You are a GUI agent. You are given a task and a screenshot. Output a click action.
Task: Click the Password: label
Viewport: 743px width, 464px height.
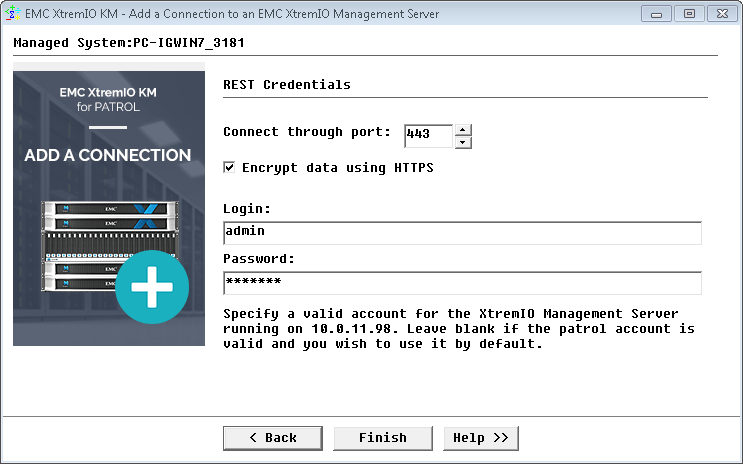pos(259,259)
